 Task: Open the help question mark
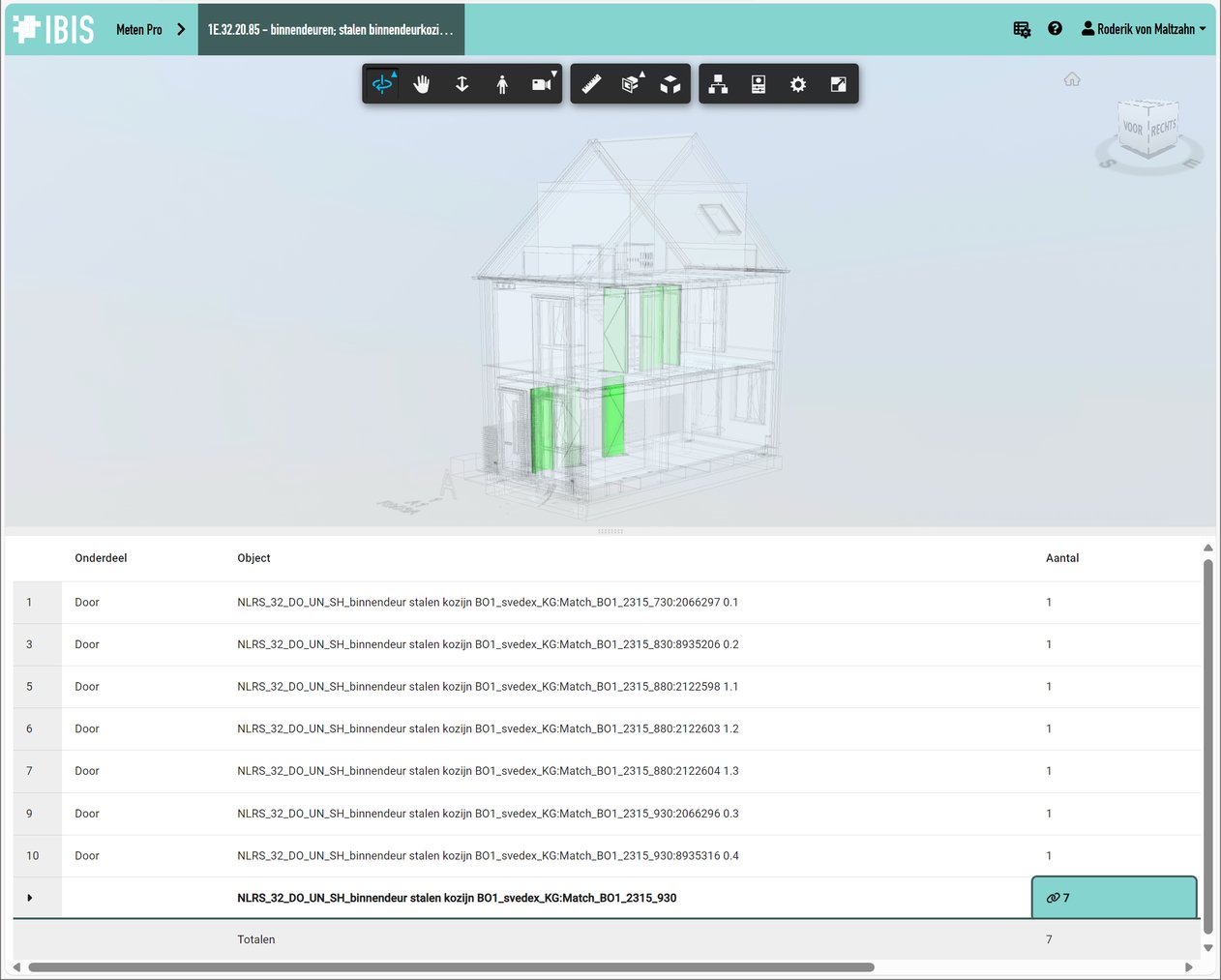pos(1055,29)
